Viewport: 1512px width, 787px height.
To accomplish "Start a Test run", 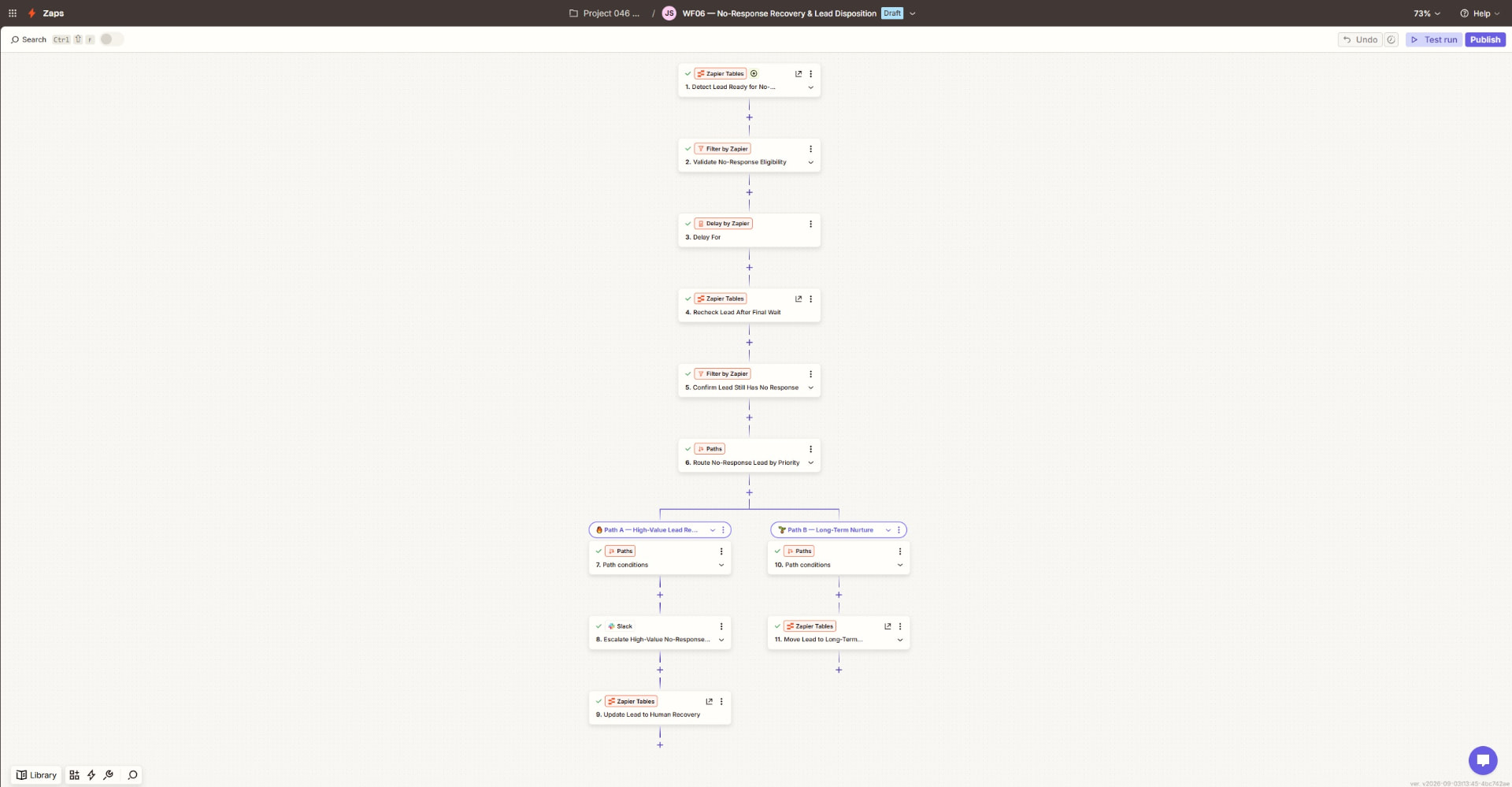I will pos(1434,39).
